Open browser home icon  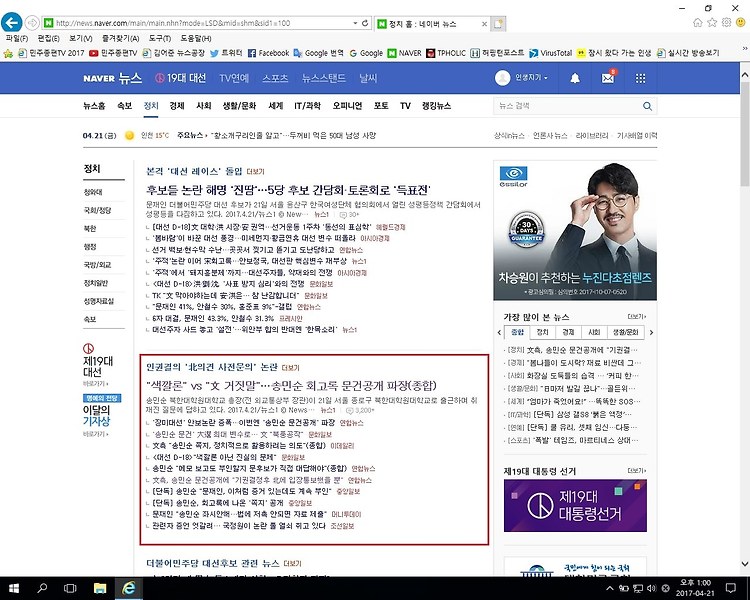click(x=698, y=22)
